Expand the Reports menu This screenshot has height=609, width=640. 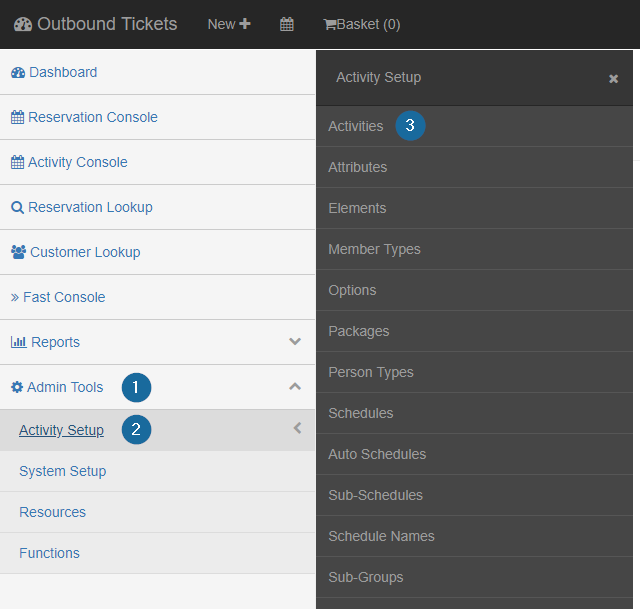point(56,342)
